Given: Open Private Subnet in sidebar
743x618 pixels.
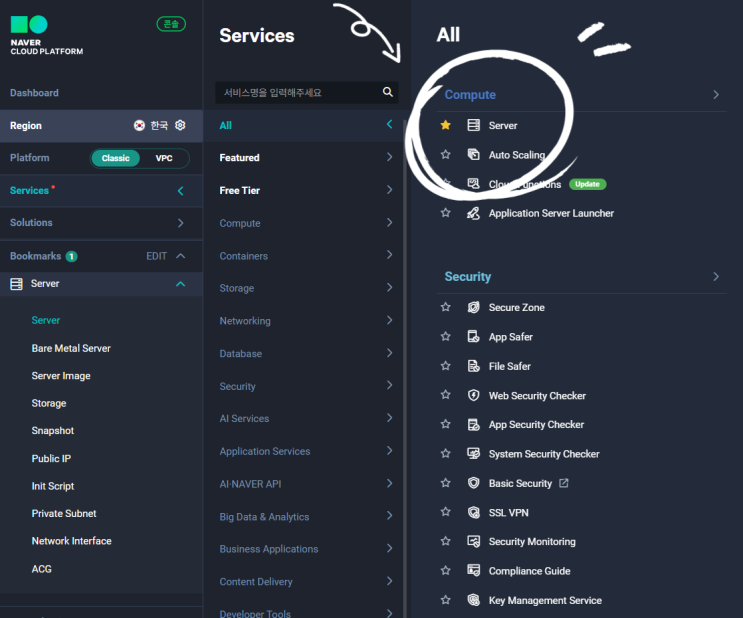Looking at the screenshot, I should [x=64, y=513].
